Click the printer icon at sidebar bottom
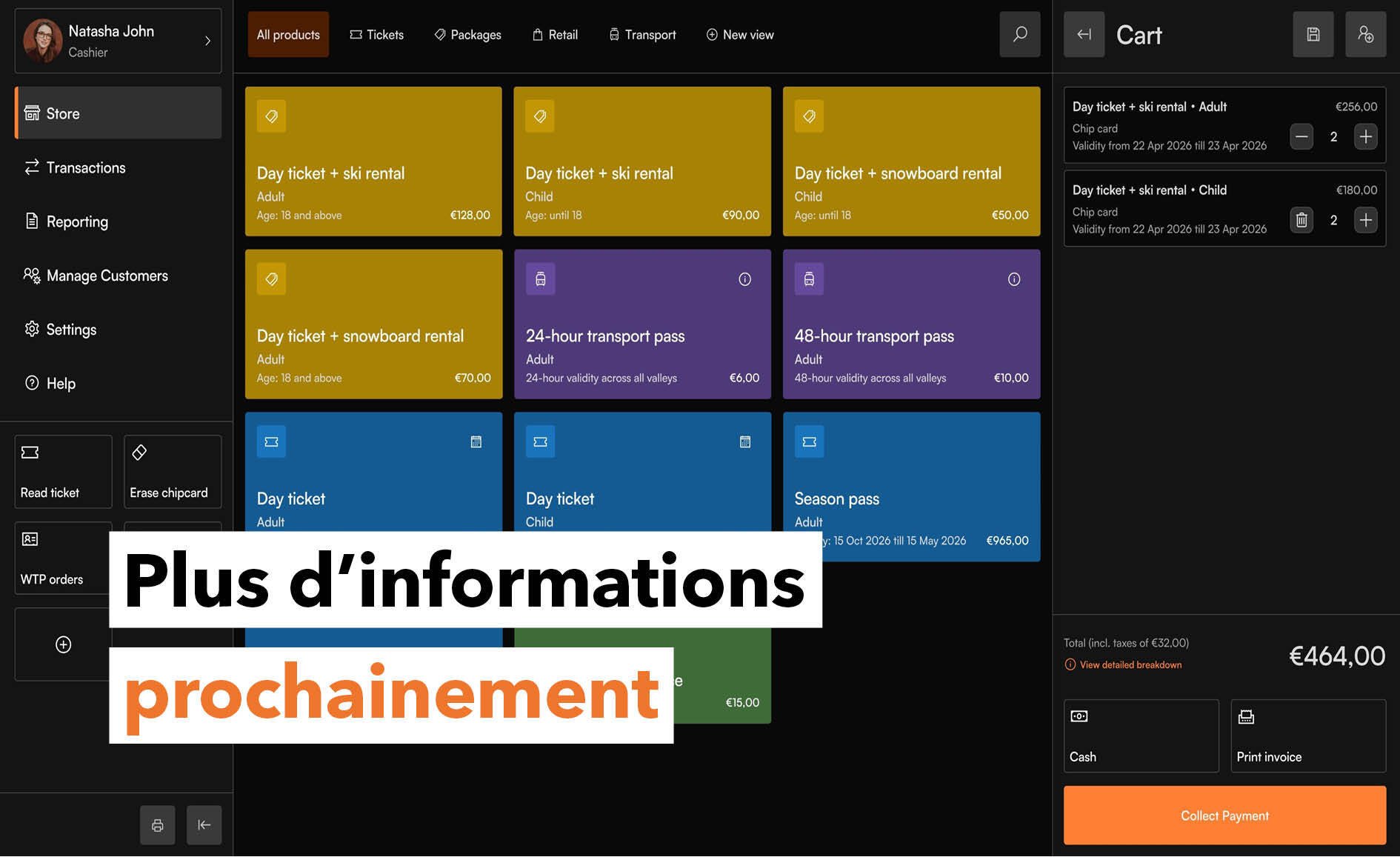This screenshot has width=1400, height=857. [157, 825]
